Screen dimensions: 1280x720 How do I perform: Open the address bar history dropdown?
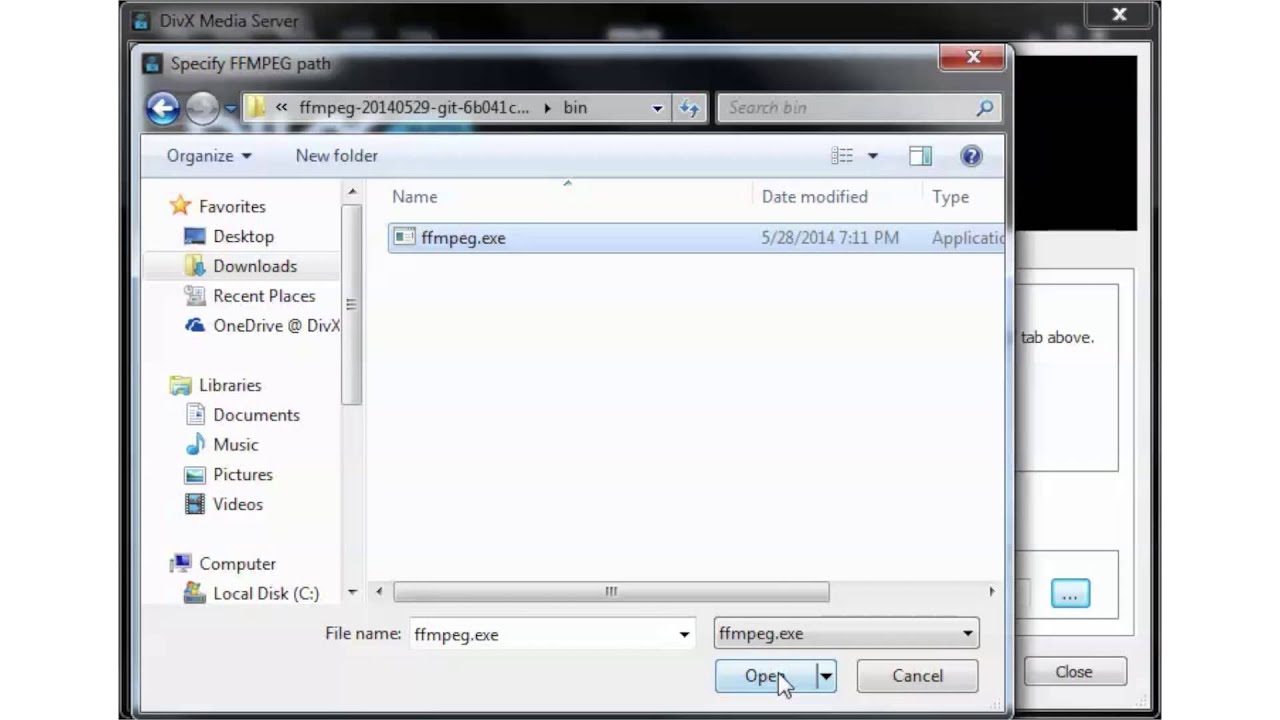coord(657,108)
